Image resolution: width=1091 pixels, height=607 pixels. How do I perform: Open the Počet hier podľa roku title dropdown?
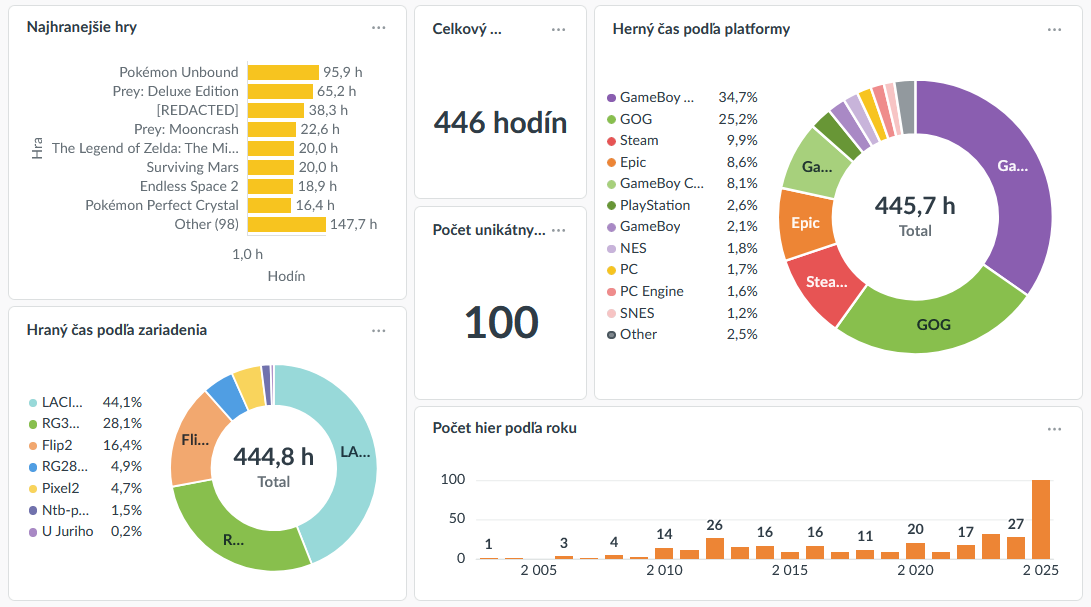[x=503, y=427]
